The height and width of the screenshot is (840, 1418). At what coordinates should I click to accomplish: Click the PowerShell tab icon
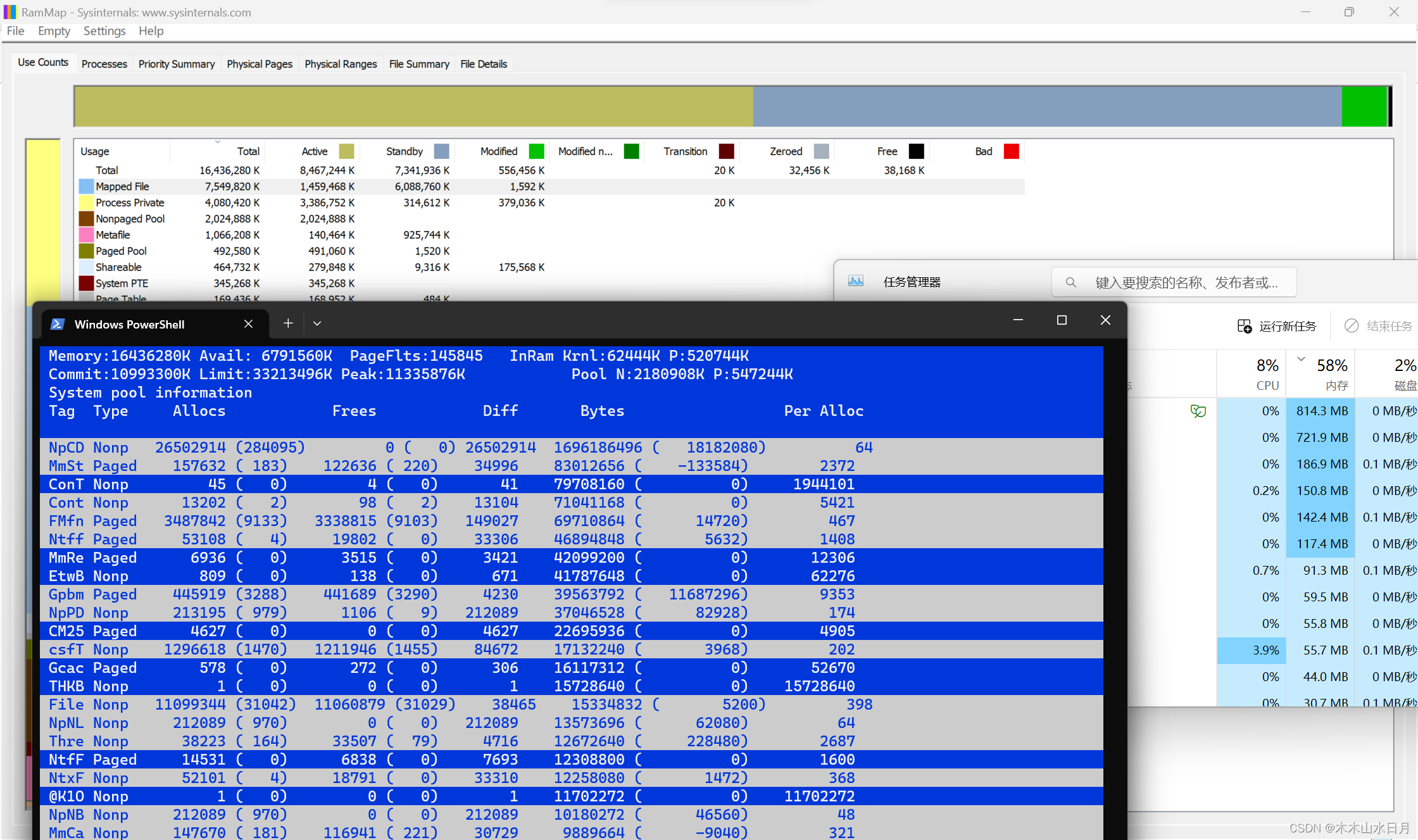click(58, 324)
